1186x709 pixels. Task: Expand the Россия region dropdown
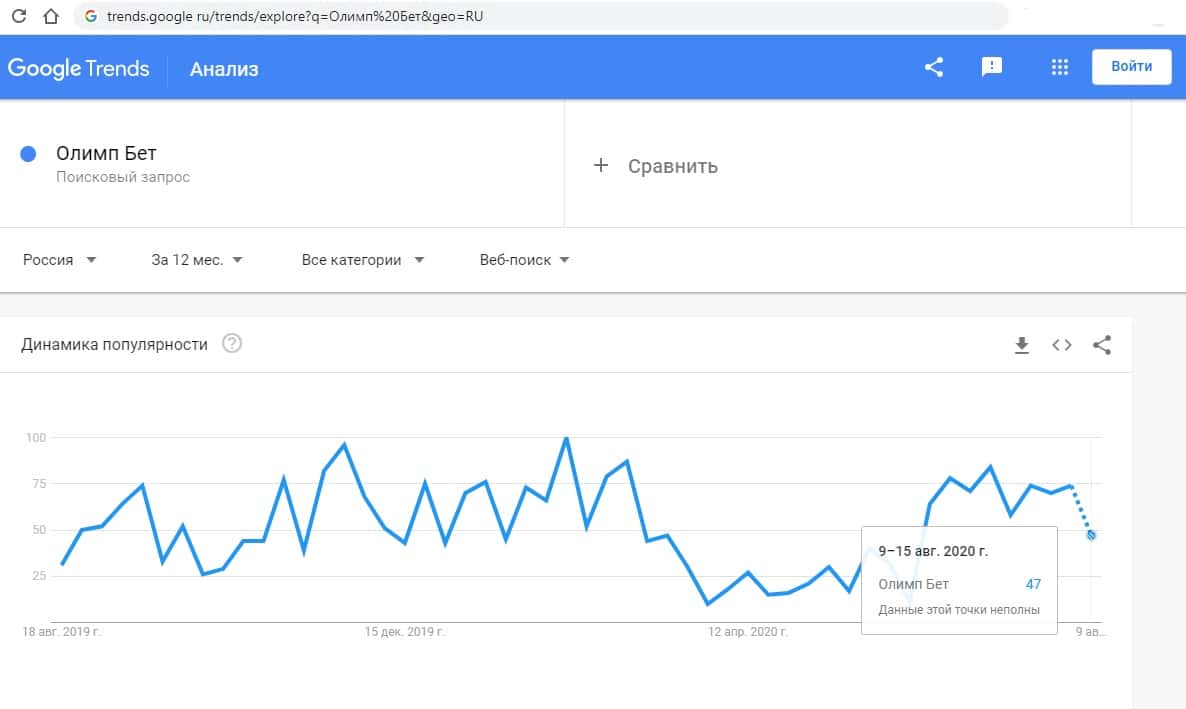pyautogui.click(x=60, y=260)
